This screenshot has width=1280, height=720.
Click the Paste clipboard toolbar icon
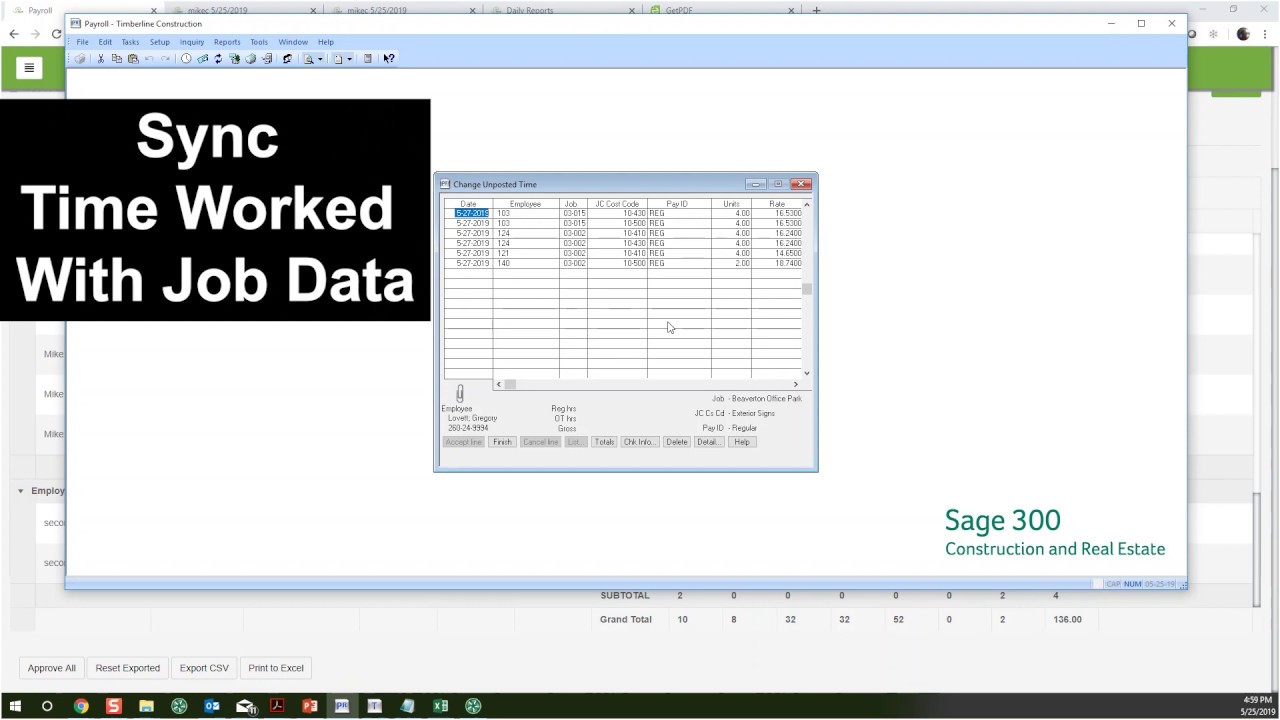[x=132, y=59]
